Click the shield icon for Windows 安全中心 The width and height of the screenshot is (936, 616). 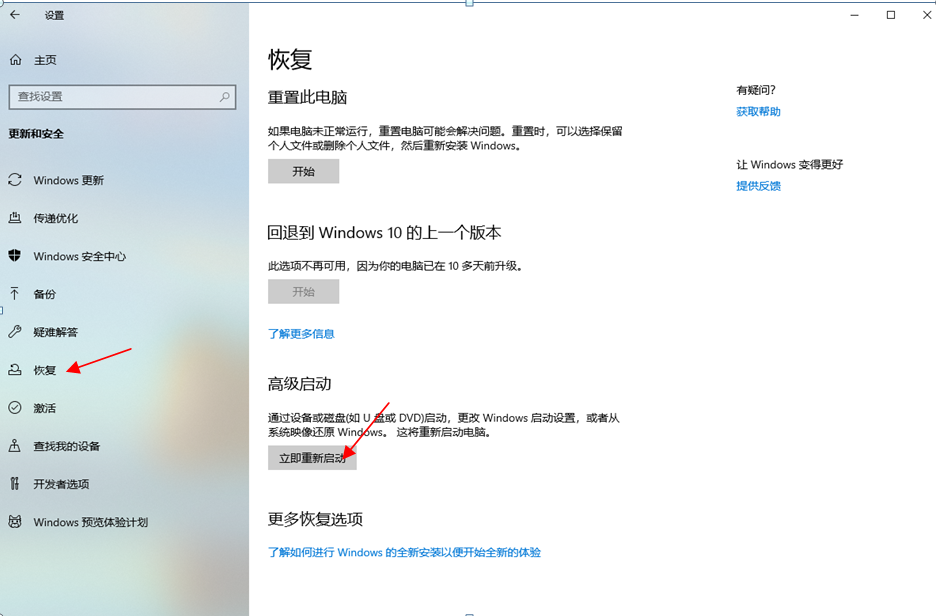click(15, 255)
